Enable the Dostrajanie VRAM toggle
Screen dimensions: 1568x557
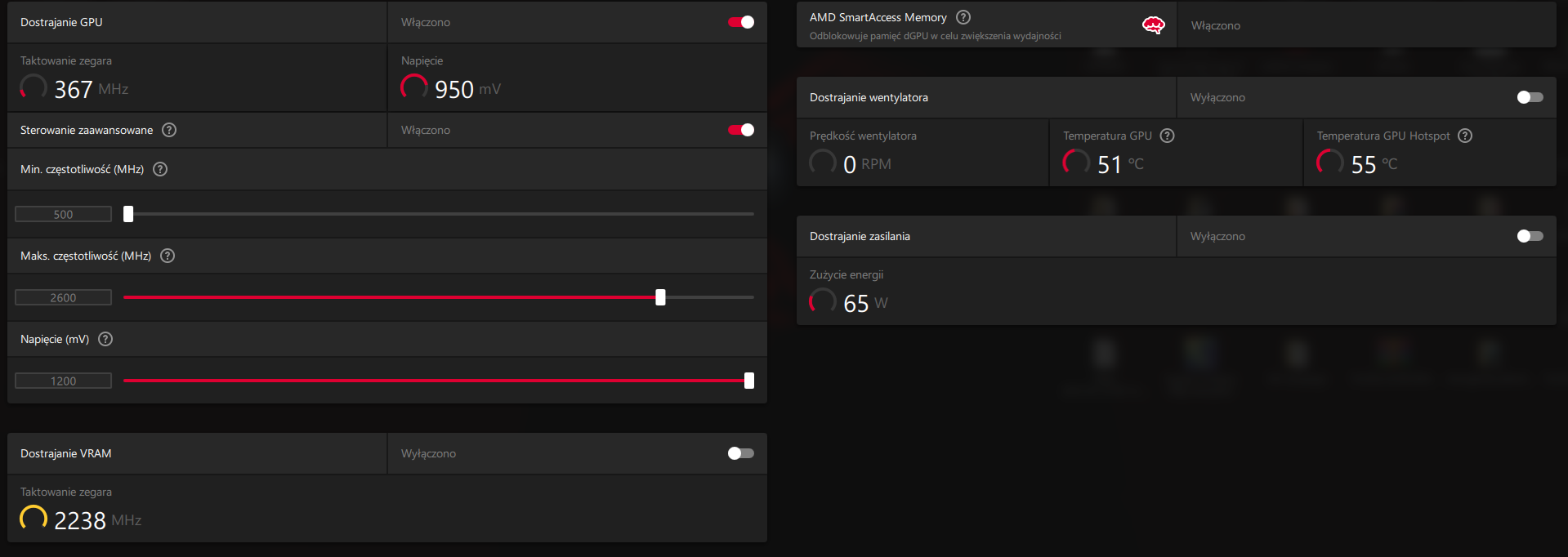click(741, 453)
